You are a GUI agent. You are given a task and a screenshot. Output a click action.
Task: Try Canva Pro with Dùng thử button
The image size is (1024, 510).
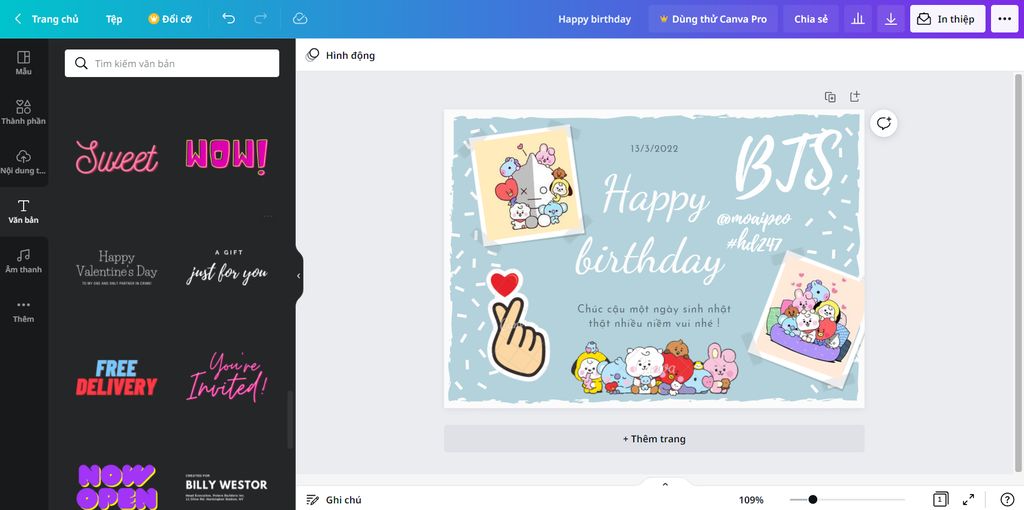712,19
